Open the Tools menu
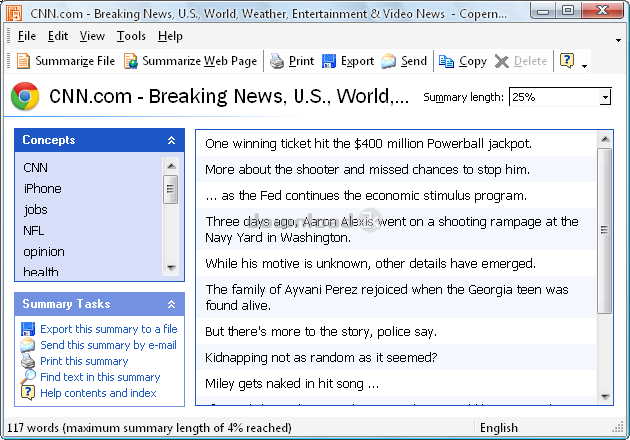 click(x=131, y=36)
